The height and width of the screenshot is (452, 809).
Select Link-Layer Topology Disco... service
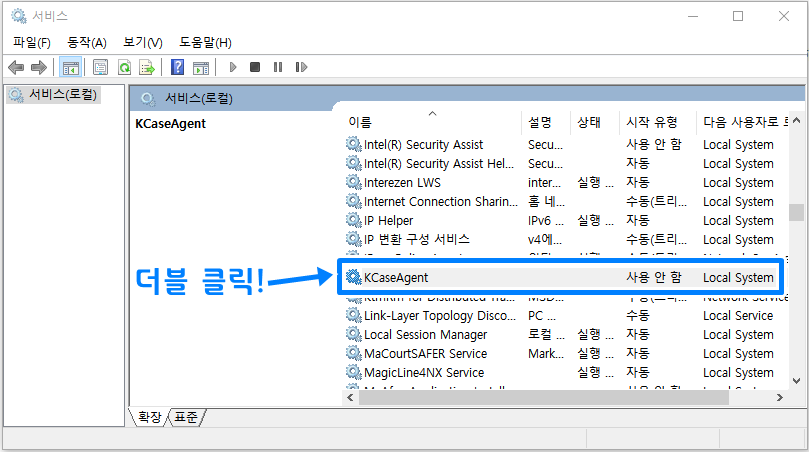440,316
